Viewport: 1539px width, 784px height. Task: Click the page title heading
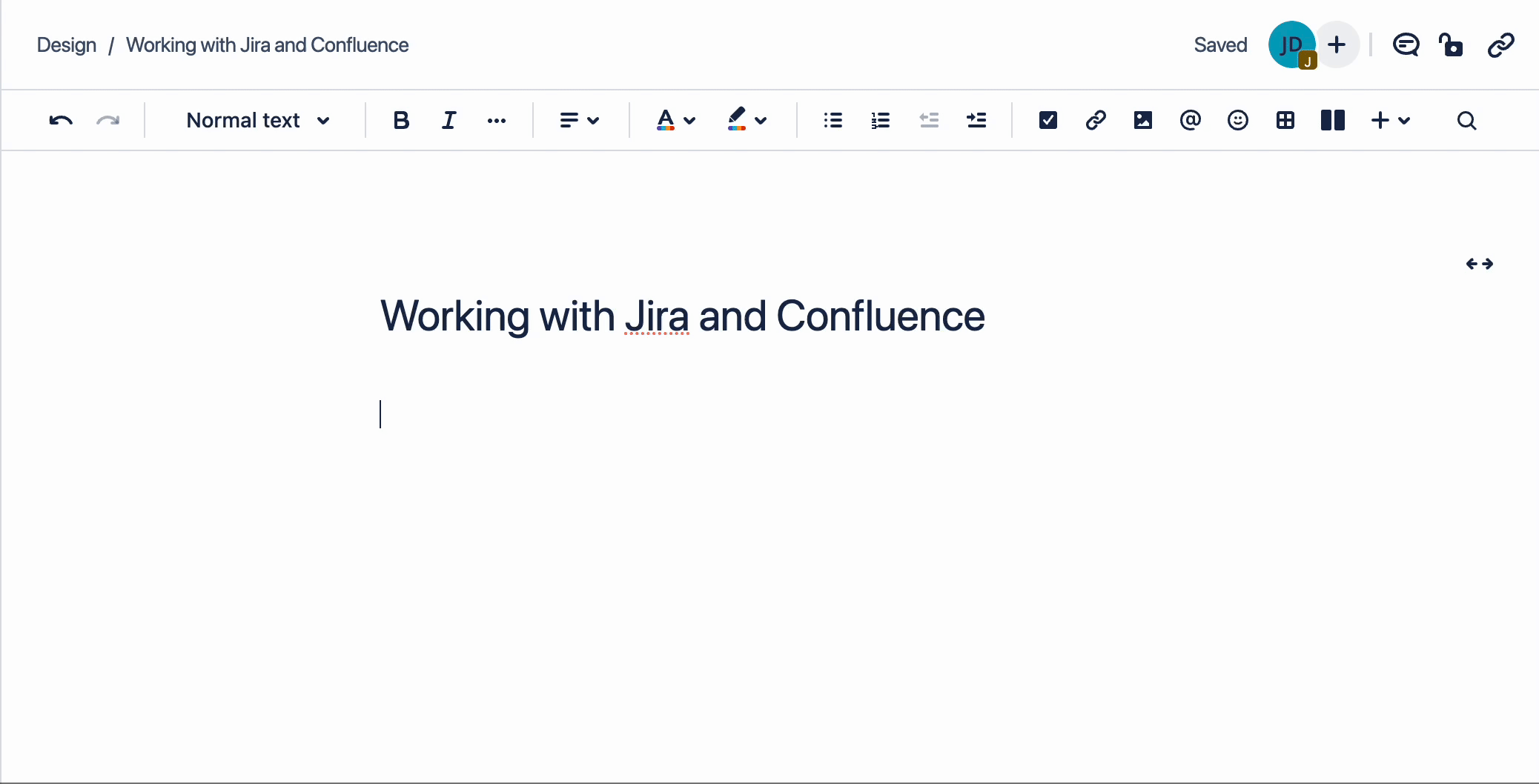pyautogui.click(x=683, y=316)
